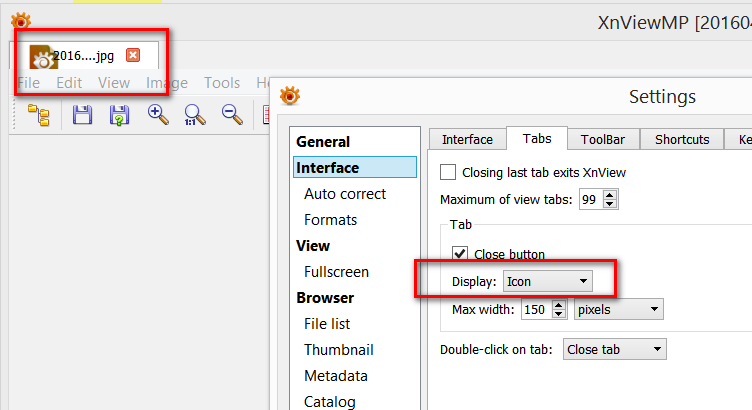Switch to the ToolBar settings tab
Screen dimensions: 752x410
click(x=603, y=140)
